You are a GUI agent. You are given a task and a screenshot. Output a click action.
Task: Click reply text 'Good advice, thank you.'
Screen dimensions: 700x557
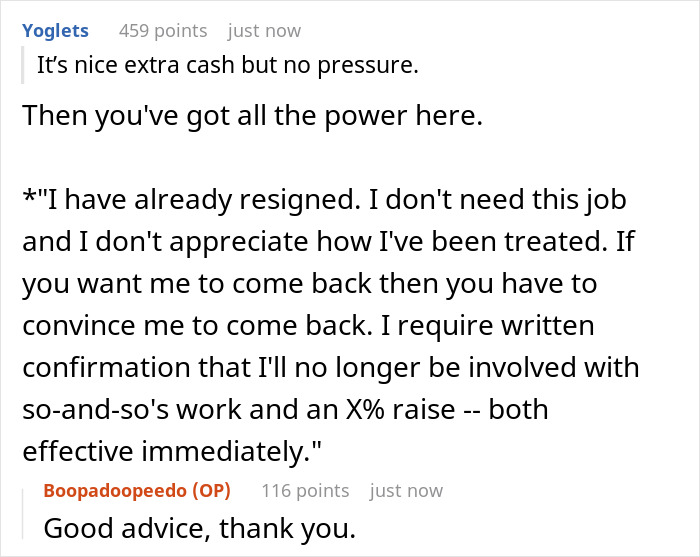click(200, 527)
